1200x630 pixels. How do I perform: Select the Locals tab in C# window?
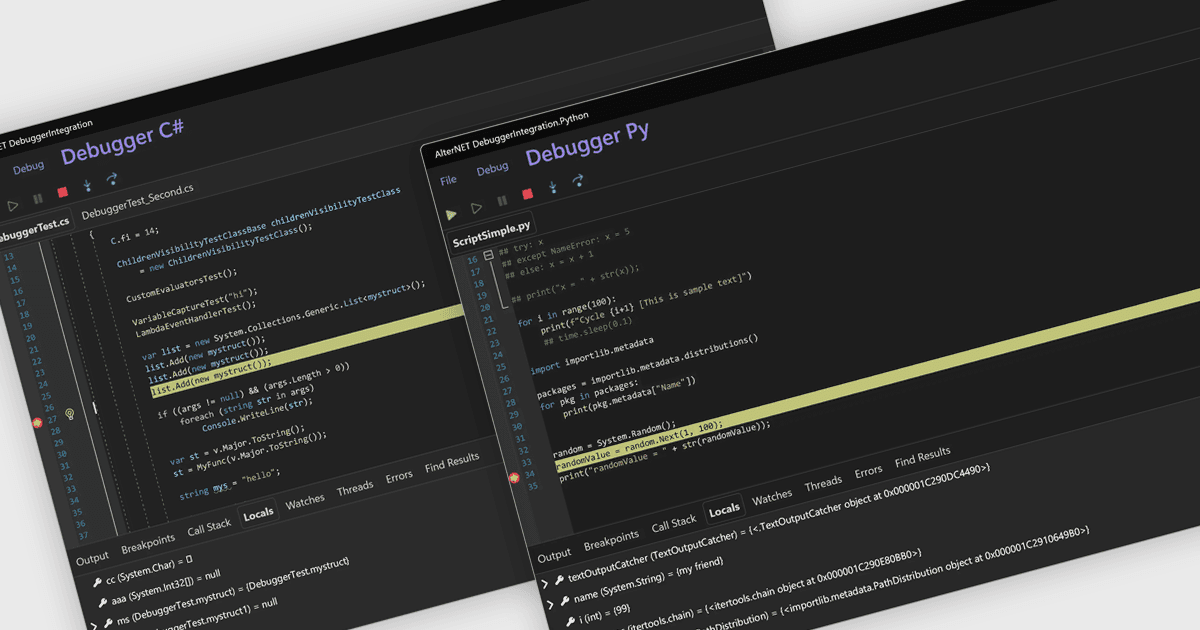pos(258,514)
